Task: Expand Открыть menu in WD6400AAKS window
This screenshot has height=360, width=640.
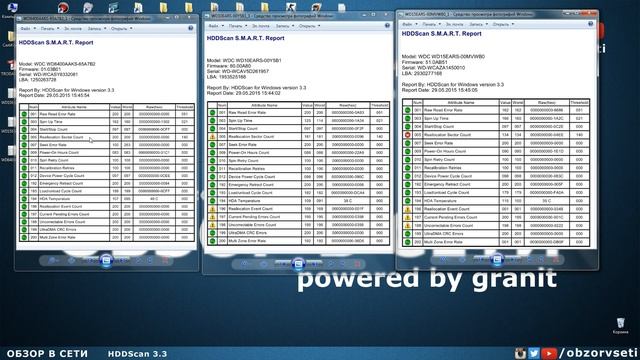Action: [x=122, y=29]
